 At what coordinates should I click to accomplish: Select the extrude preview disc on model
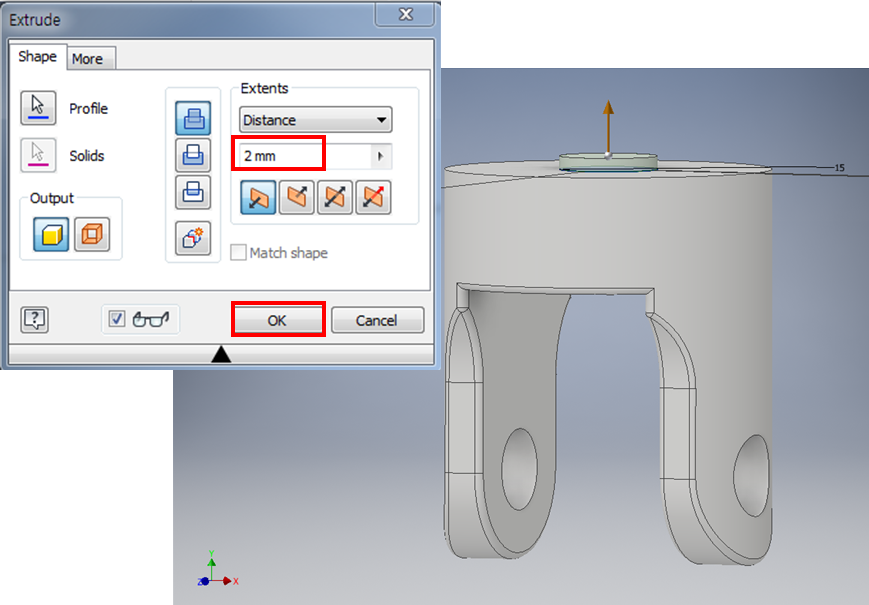point(609,162)
